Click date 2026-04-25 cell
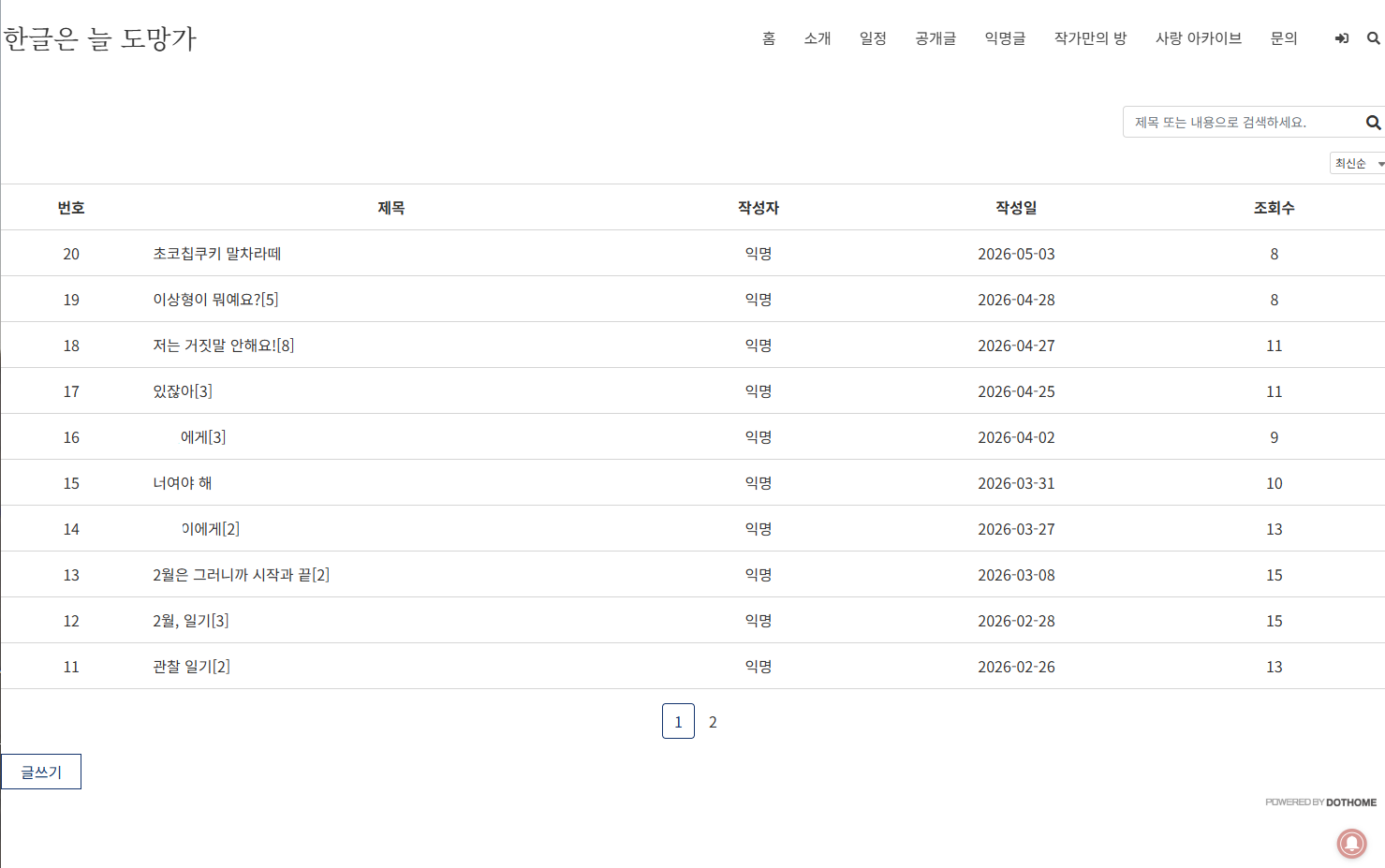 point(1016,391)
